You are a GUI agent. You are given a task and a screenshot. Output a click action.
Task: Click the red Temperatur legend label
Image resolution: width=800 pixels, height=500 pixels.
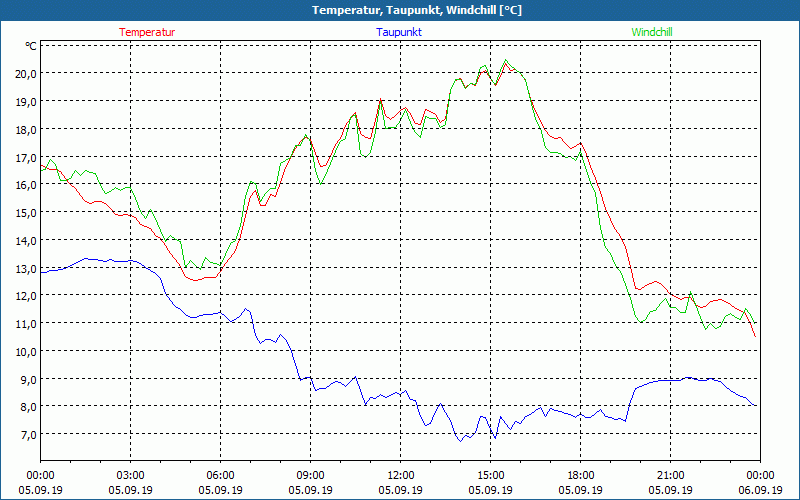(147, 32)
